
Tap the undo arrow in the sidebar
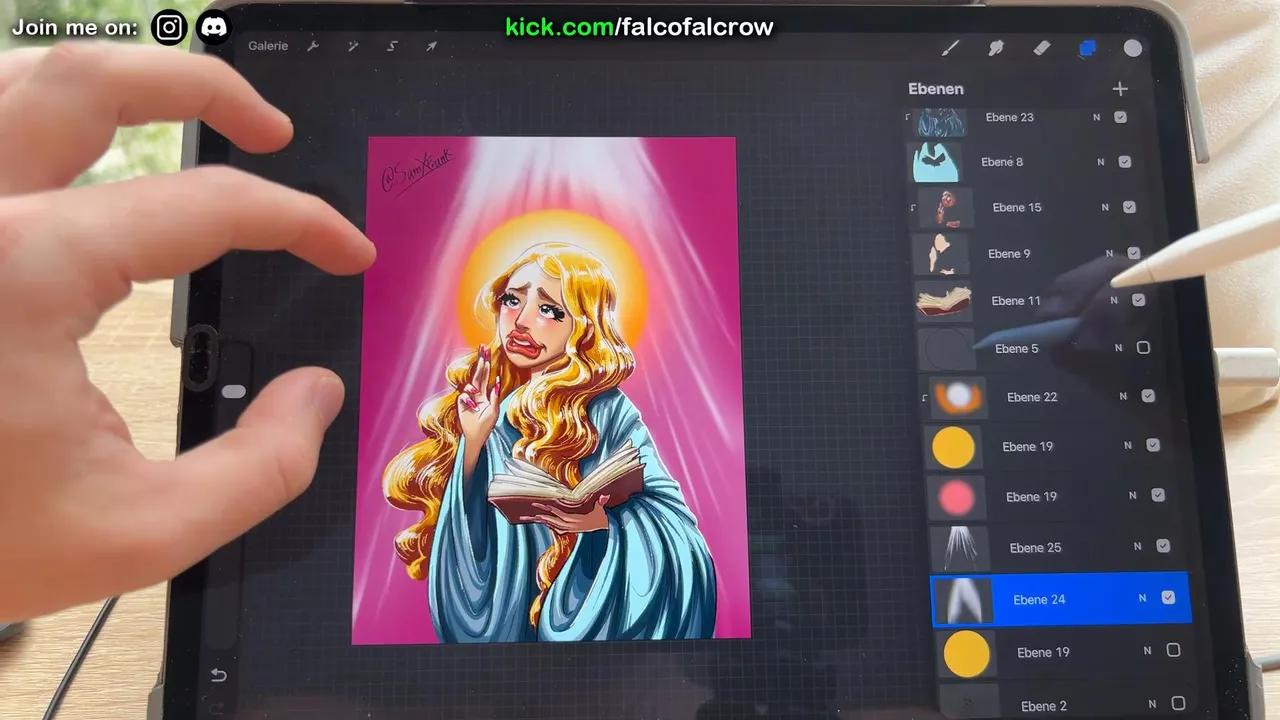pos(219,676)
